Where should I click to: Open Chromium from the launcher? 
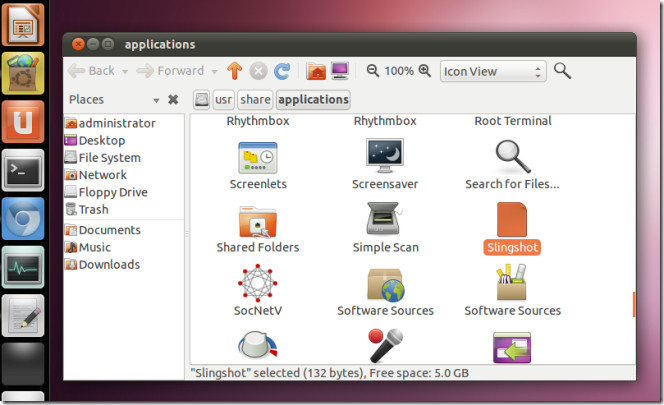coord(23,219)
